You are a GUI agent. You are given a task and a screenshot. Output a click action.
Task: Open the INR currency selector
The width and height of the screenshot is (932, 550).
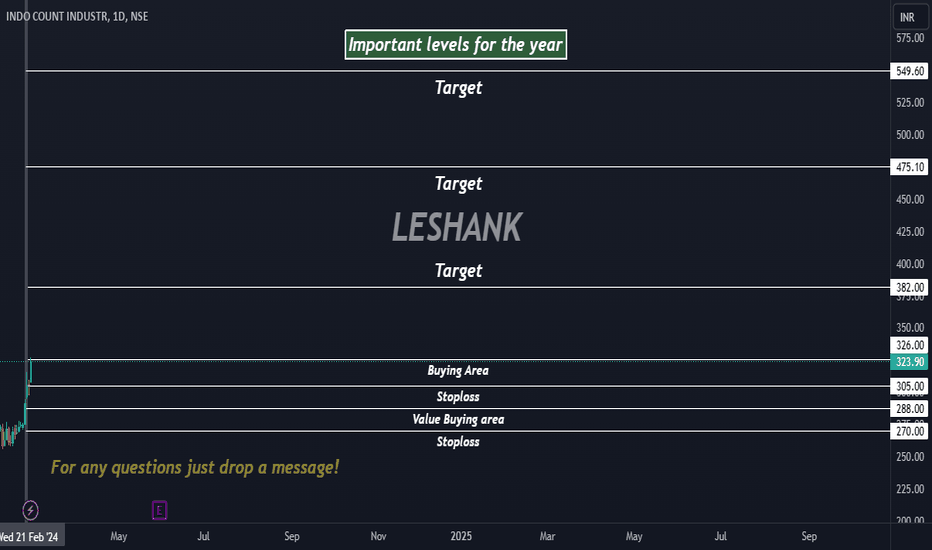[x=909, y=17]
